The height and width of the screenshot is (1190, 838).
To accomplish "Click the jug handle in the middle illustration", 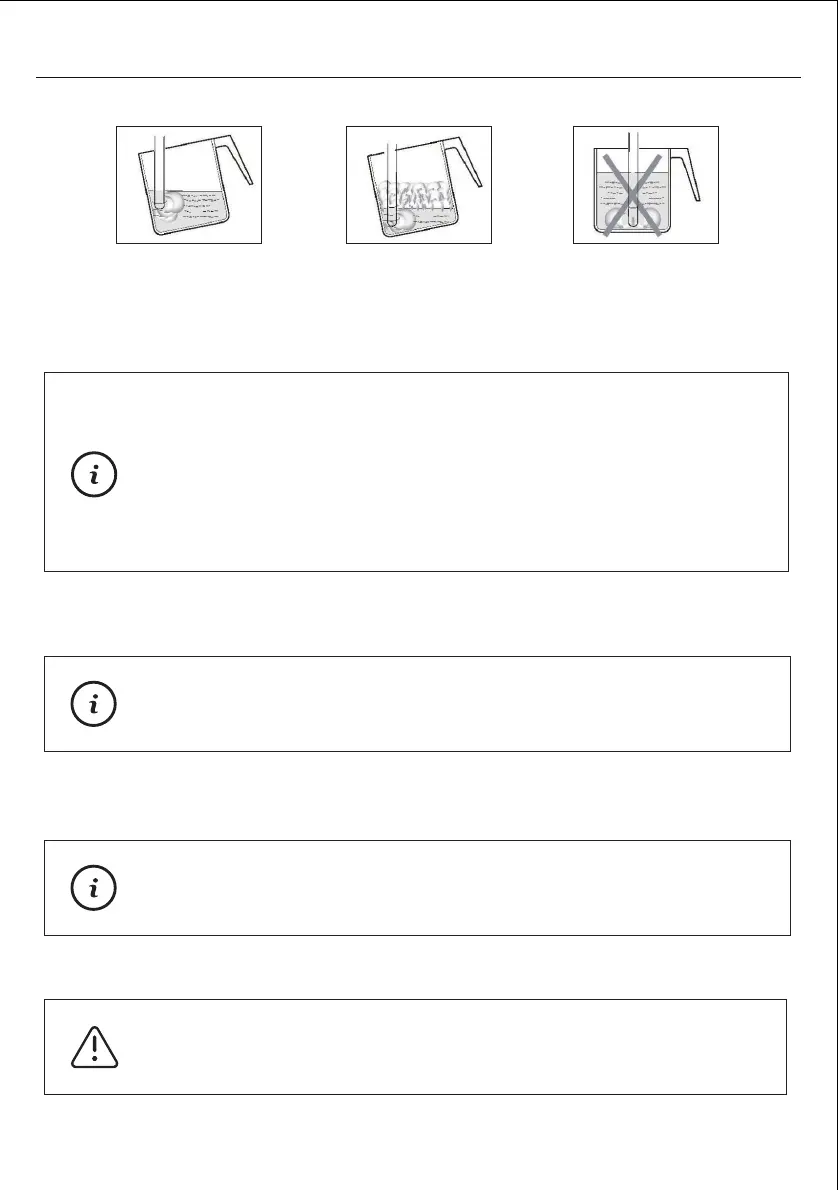I will point(469,162).
